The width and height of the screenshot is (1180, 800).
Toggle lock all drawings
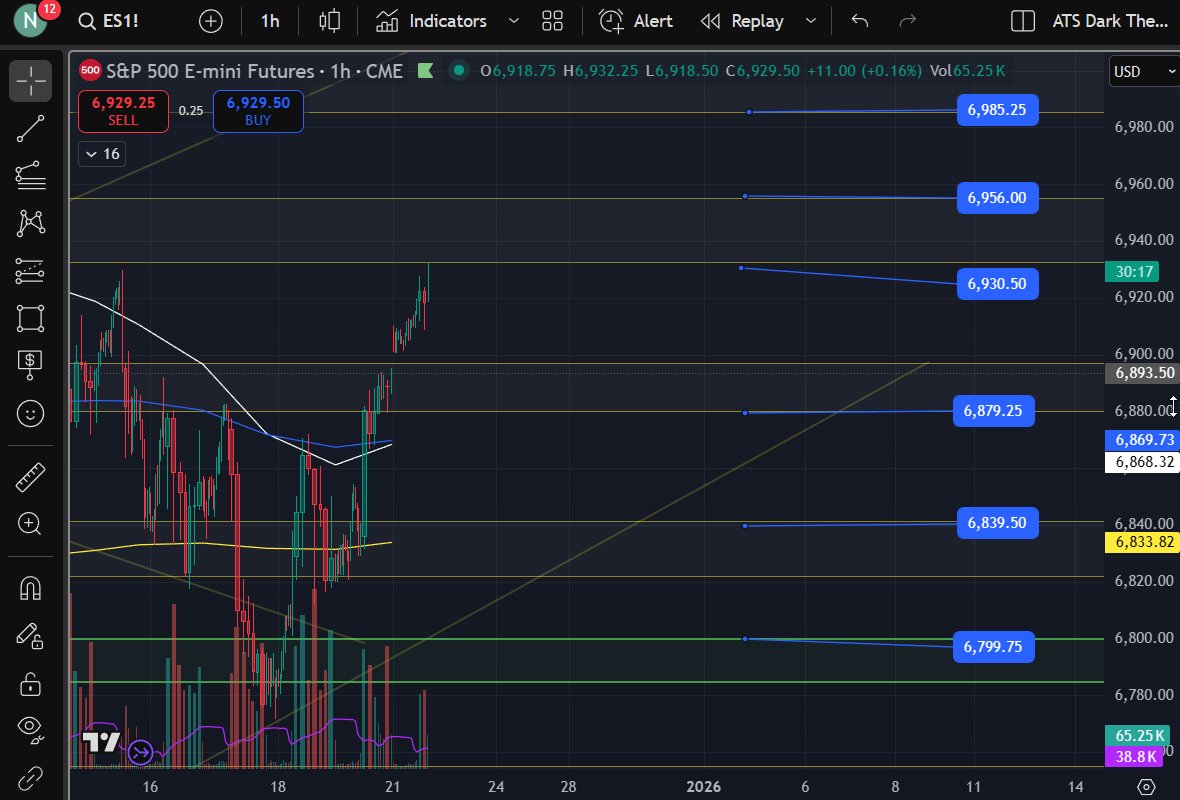pyautogui.click(x=30, y=684)
